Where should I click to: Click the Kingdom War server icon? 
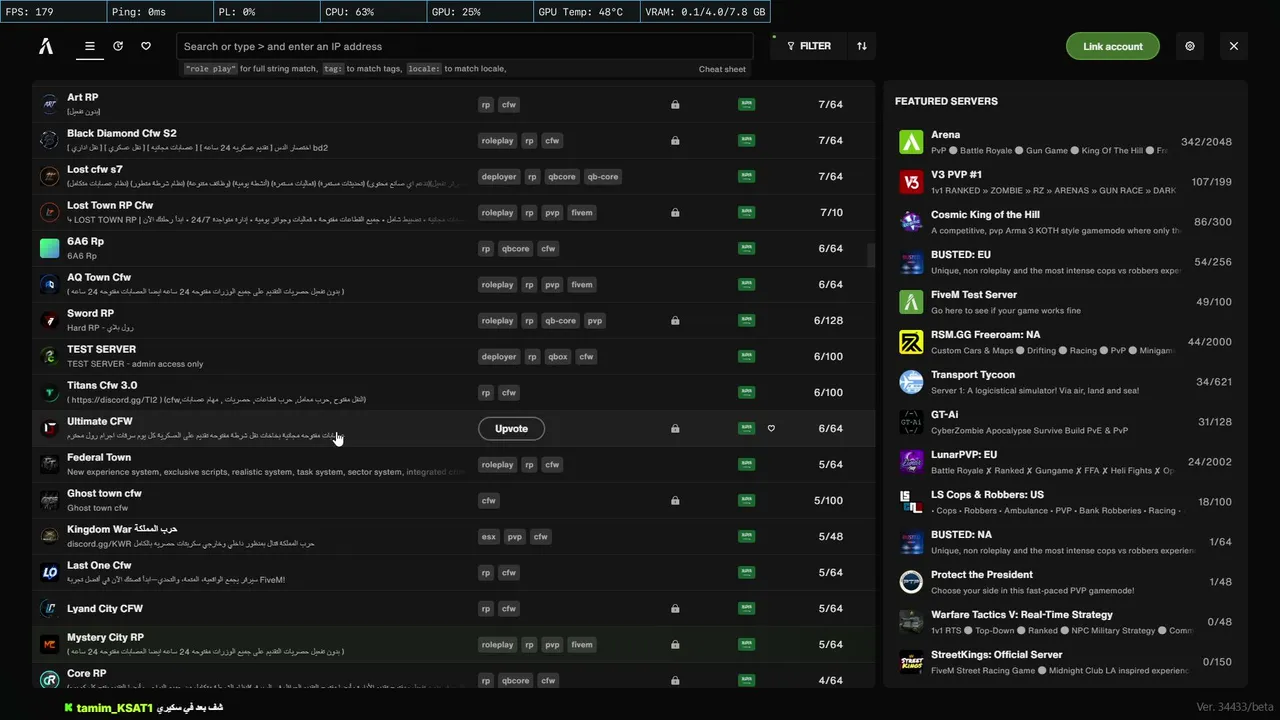click(x=49, y=536)
